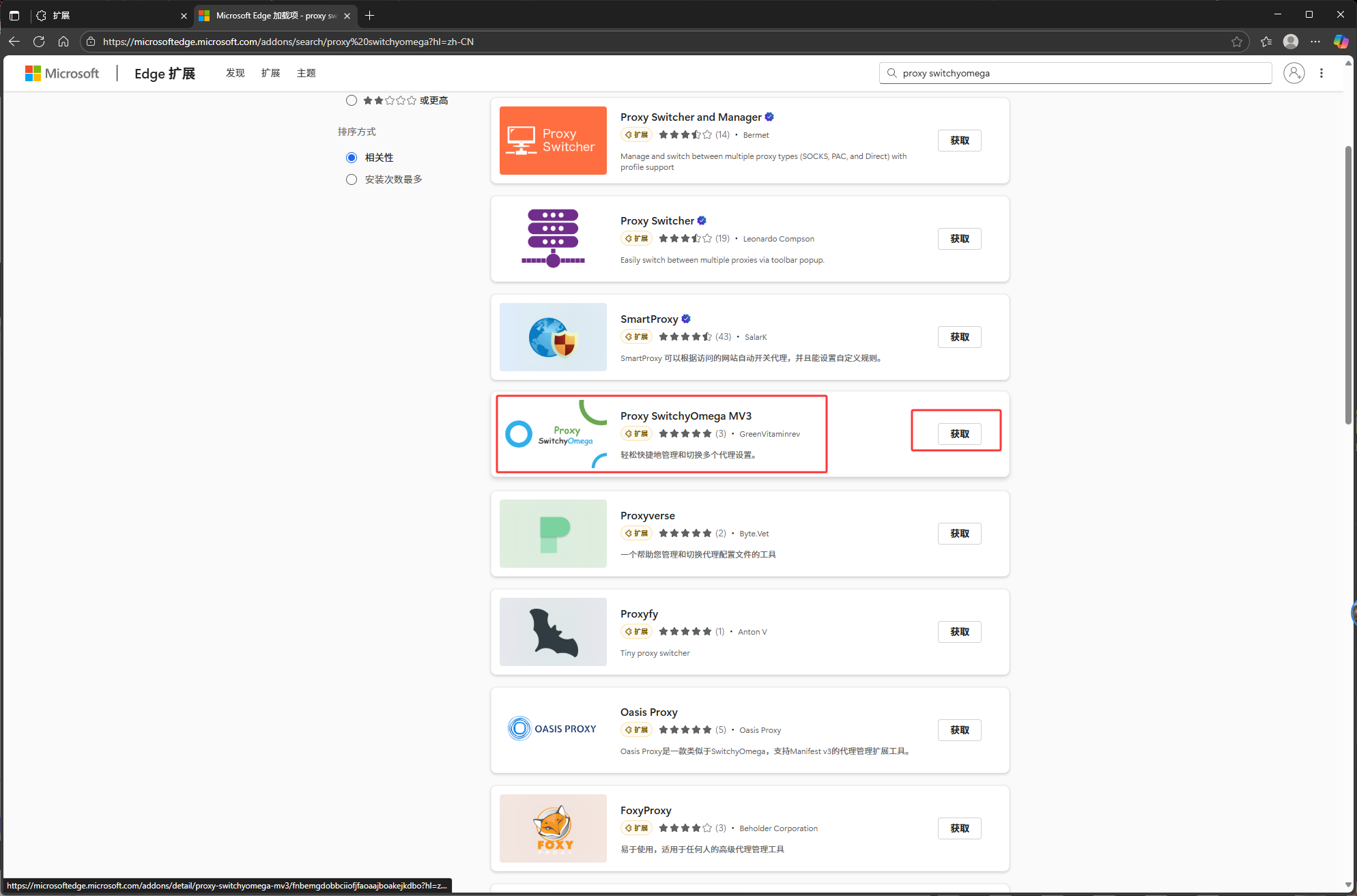Open the Copilot sidebar icon
Image resolution: width=1357 pixels, height=896 pixels.
[x=1341, y=42]
